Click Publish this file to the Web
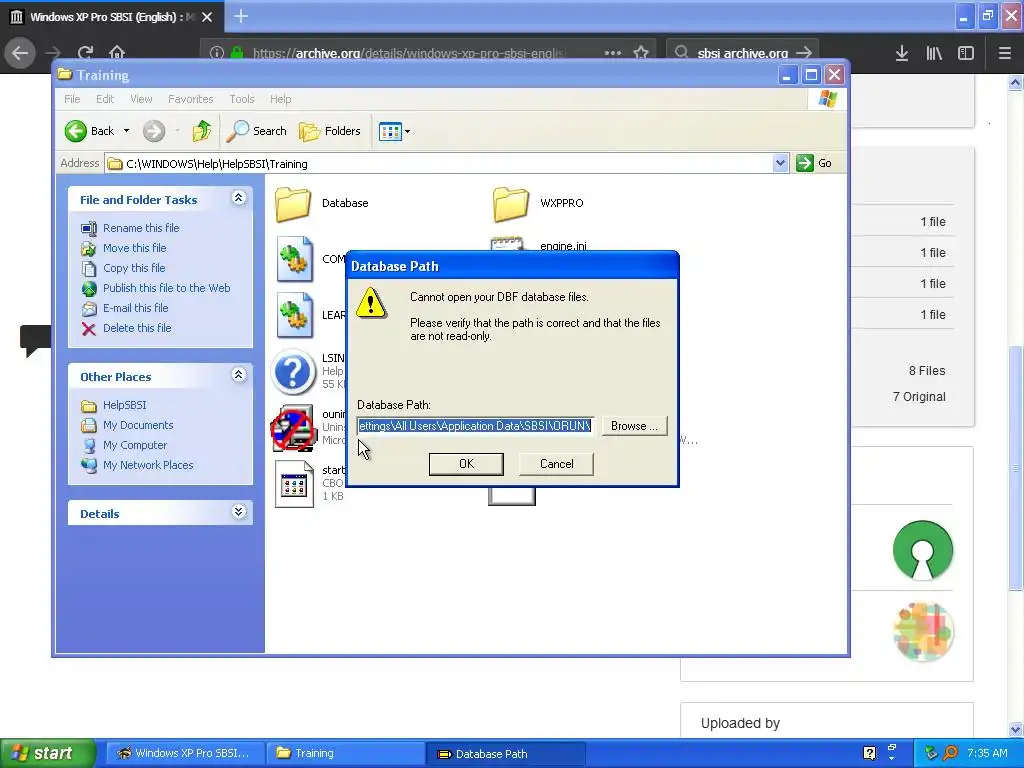This screenshot has width=1024, height=768. pyautogui.click(x=167, y=288)
